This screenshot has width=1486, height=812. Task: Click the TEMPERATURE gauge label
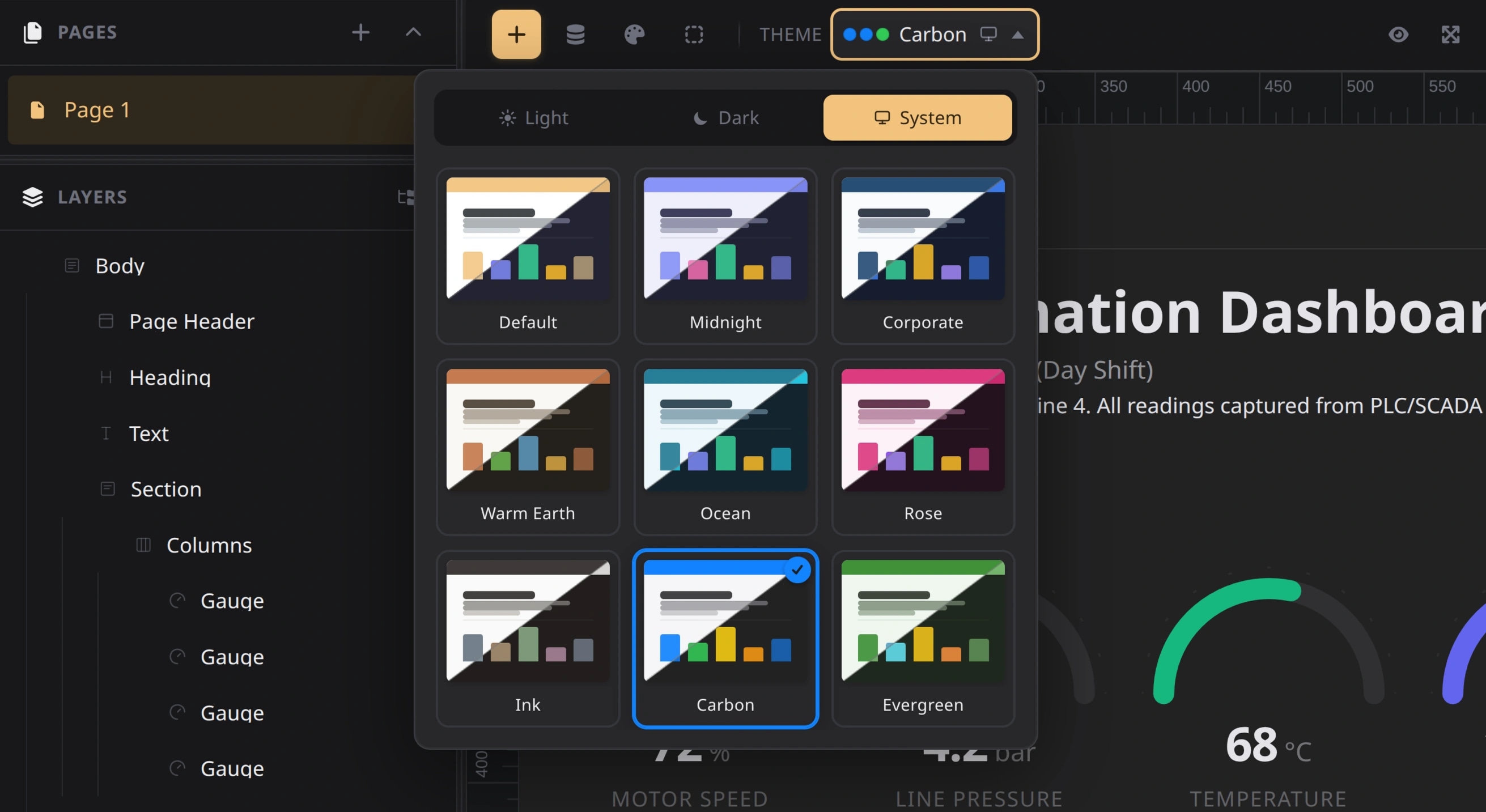pyautogui.click(x=1268, y=799)
